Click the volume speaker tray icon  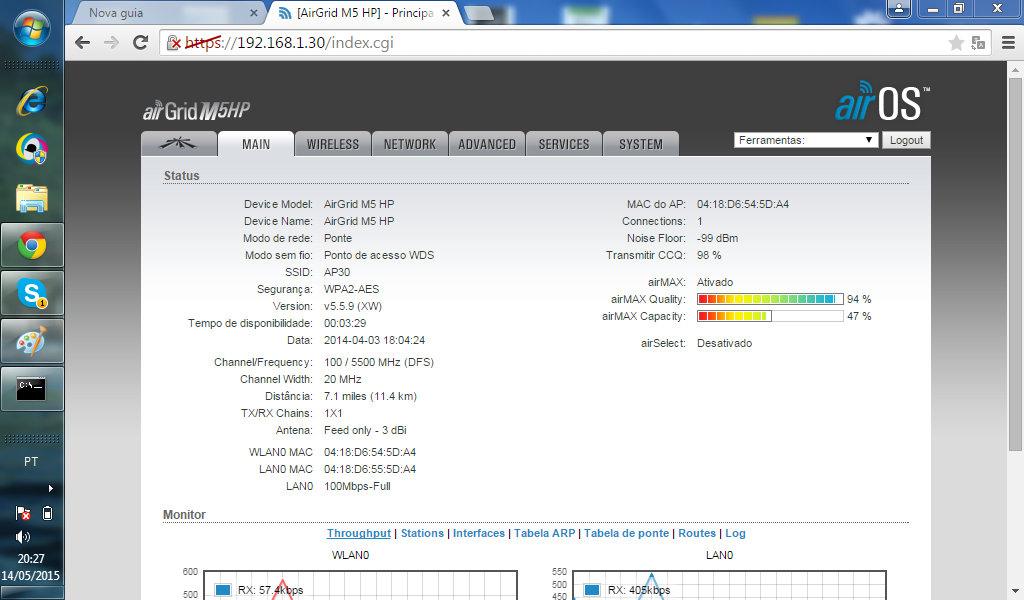(x=23, y=537)
